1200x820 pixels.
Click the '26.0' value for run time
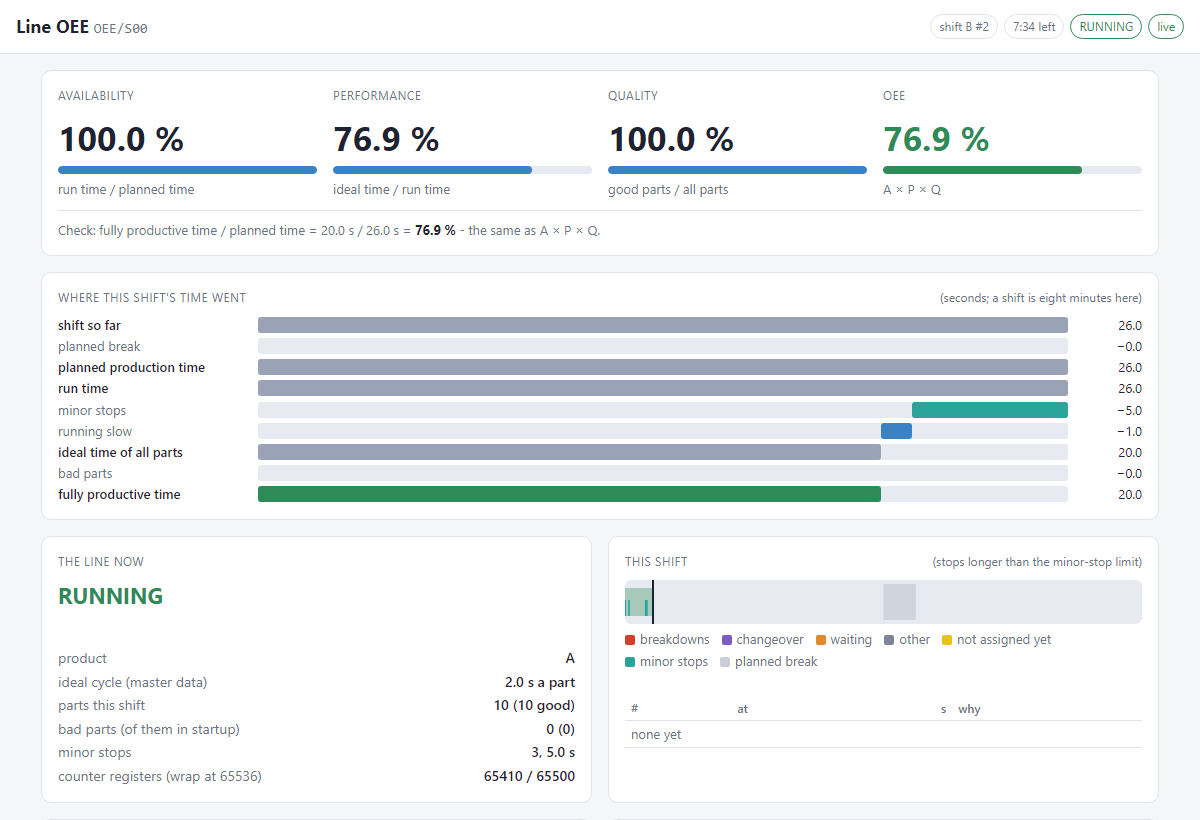point(1130,389)
